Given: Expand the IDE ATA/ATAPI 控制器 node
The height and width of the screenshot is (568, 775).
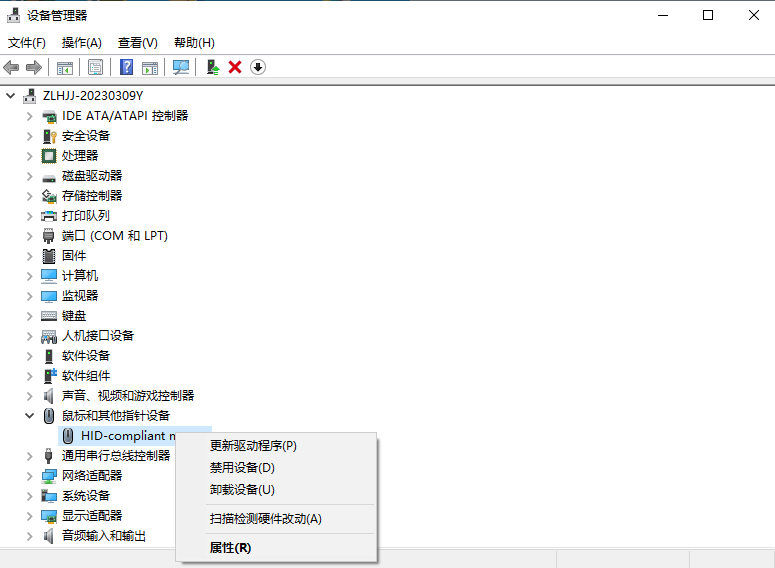Looking at the screenshot, I should pyautogui.click(x=30, y=116).
